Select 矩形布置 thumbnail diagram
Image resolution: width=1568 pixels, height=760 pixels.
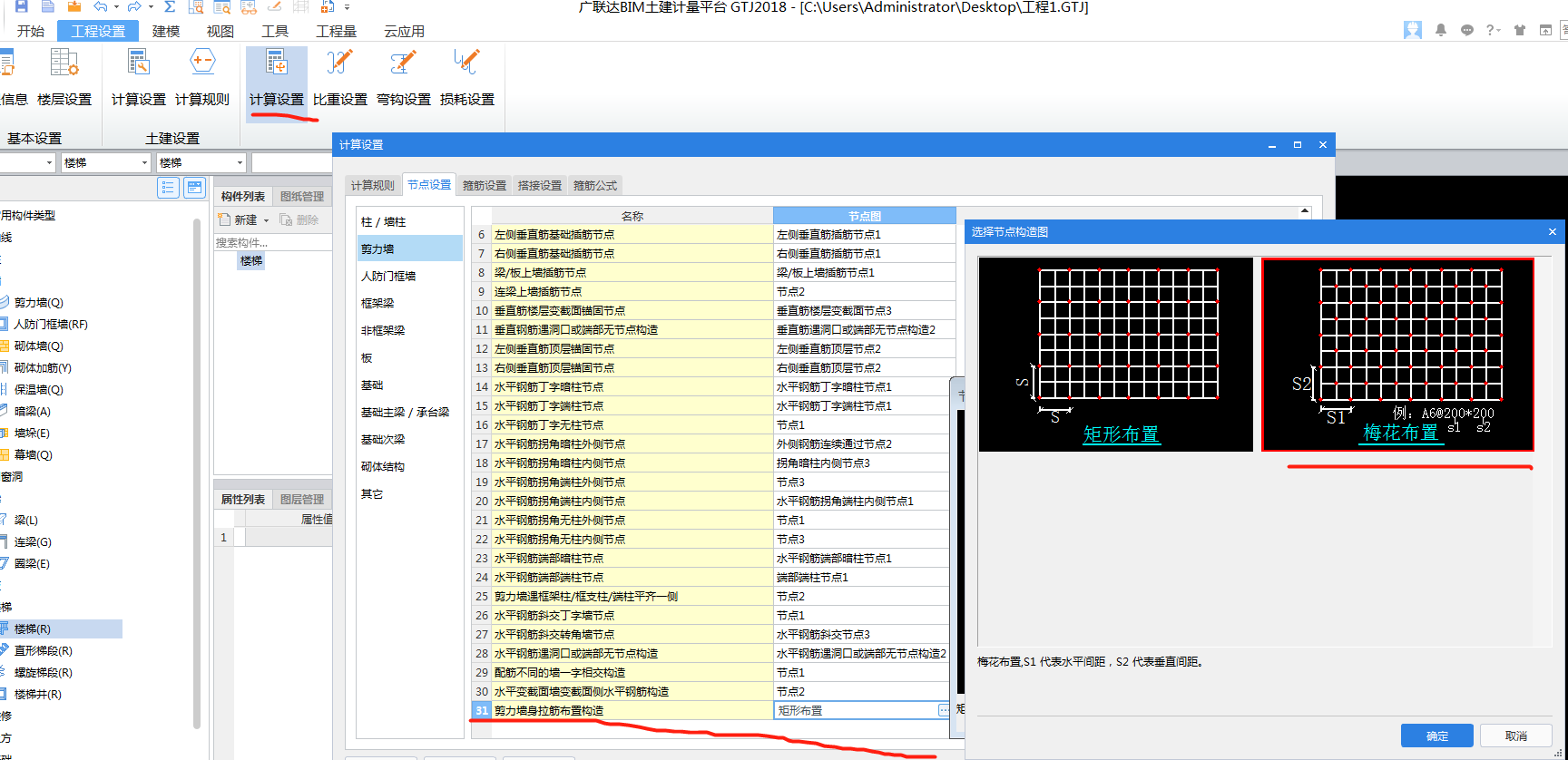click(1115, 355)
